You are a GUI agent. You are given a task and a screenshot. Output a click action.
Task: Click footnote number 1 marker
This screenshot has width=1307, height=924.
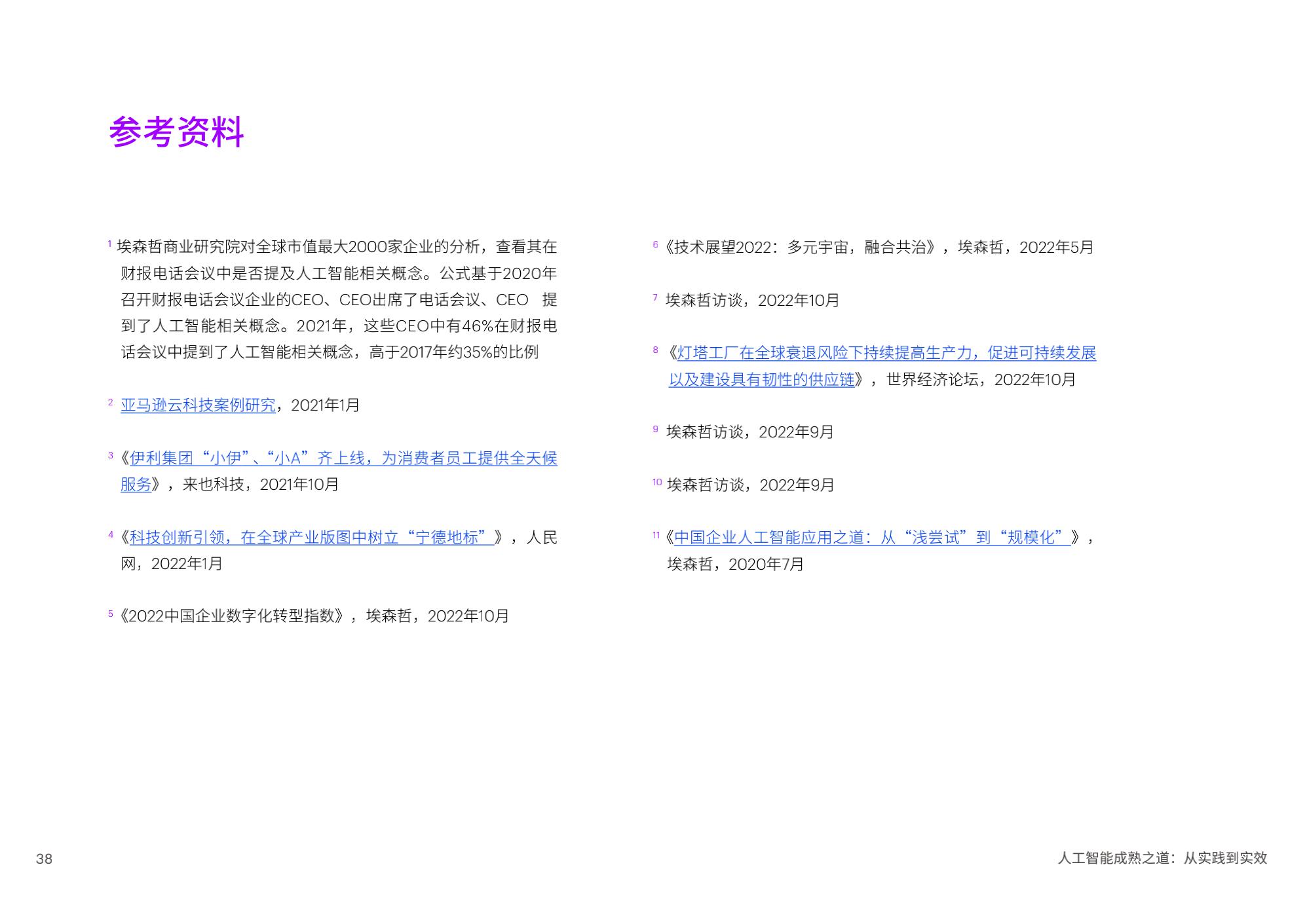[109, 244]
